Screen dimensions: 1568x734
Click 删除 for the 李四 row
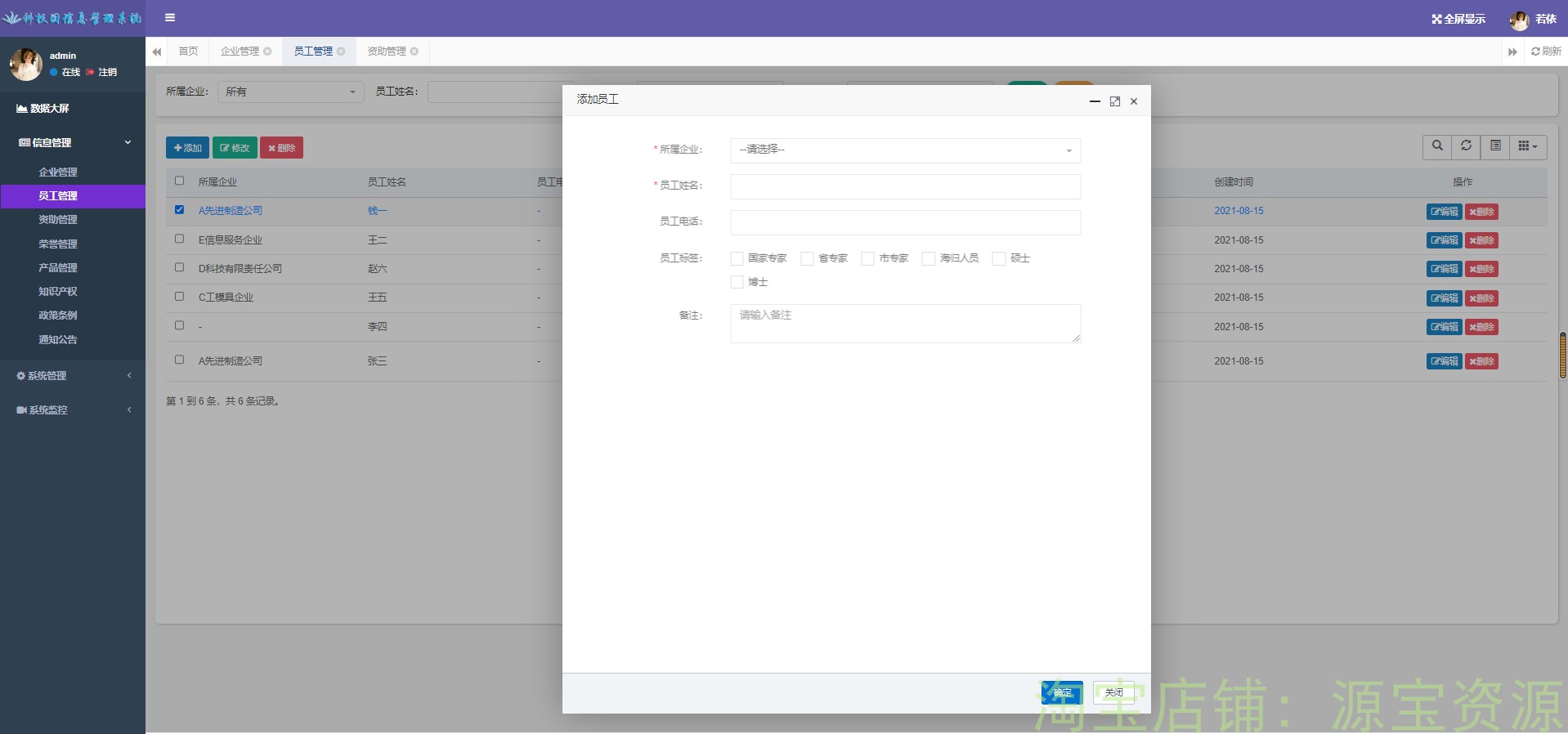1481,327
